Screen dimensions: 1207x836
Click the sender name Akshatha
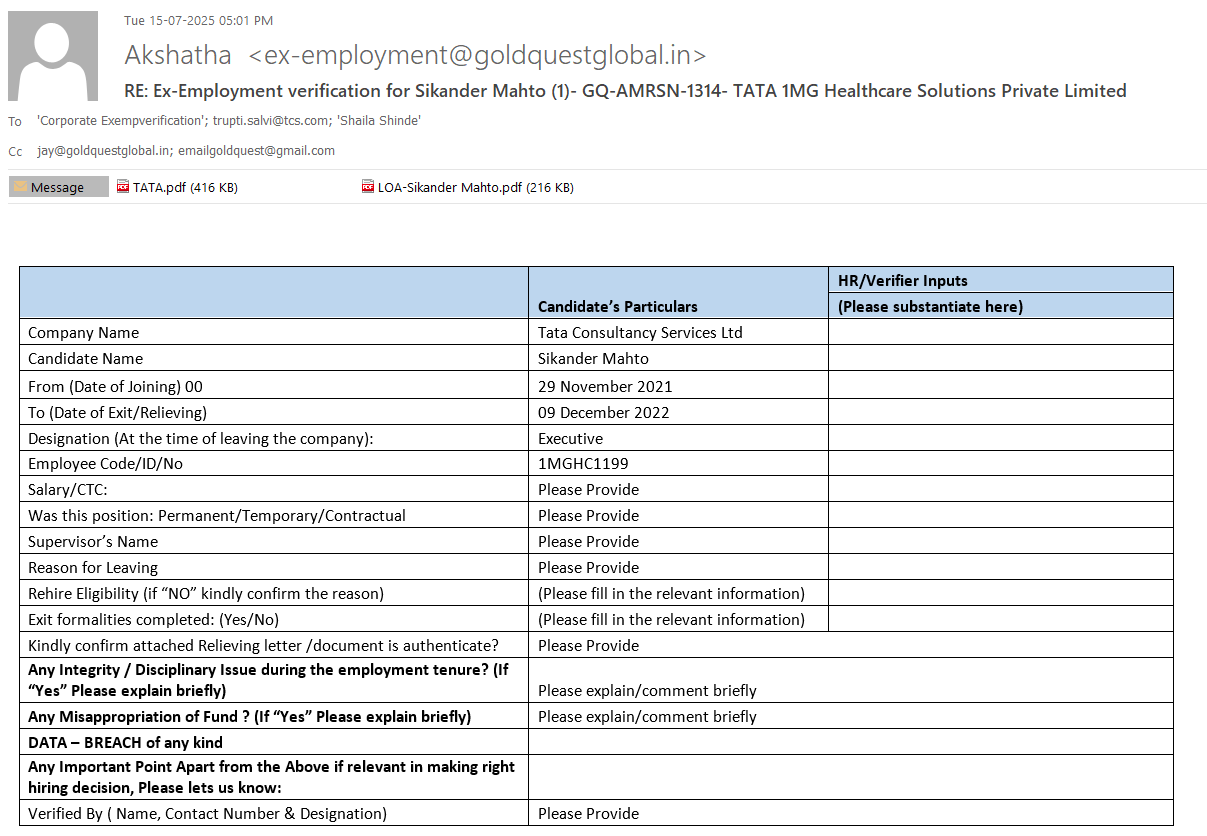(x=178, y=55)
